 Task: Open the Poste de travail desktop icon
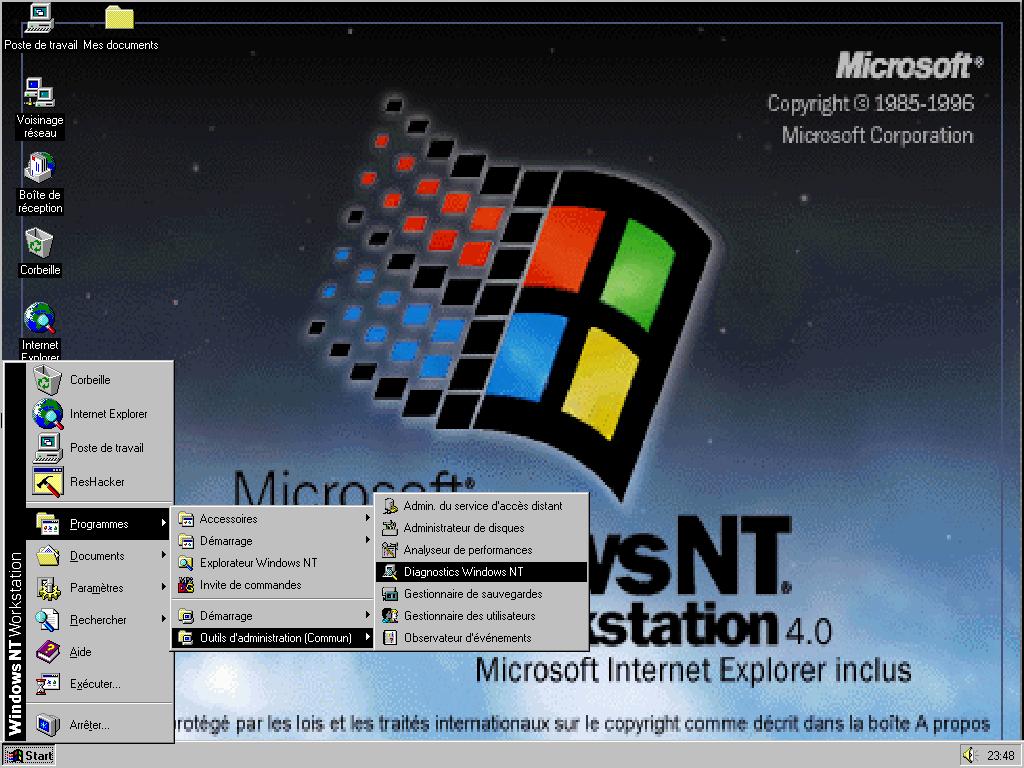[x=39, y=20]
